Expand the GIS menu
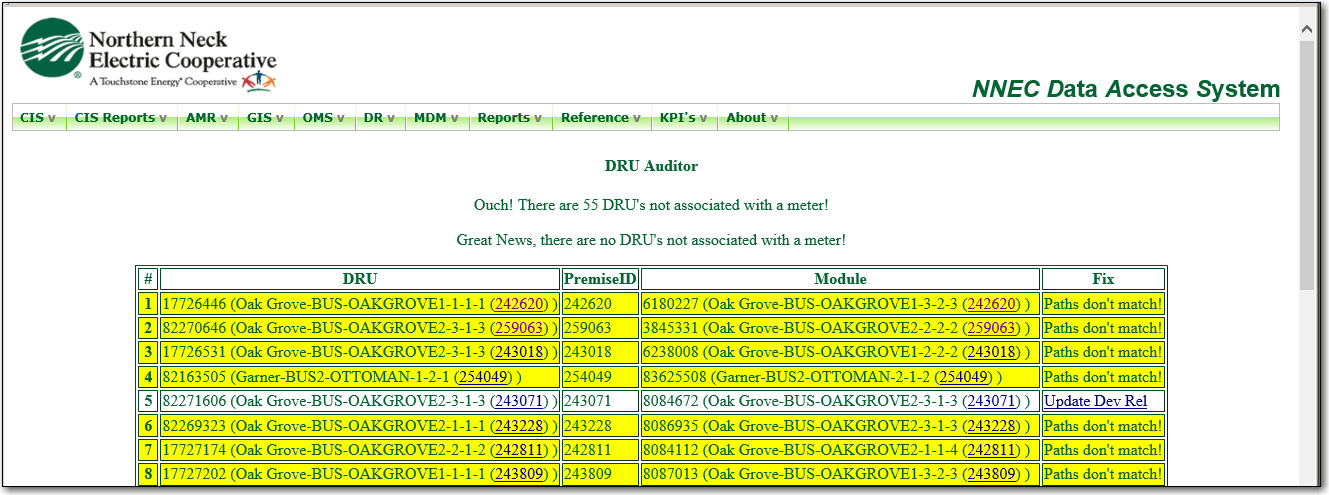1329x495 pixels. point(265,118)
